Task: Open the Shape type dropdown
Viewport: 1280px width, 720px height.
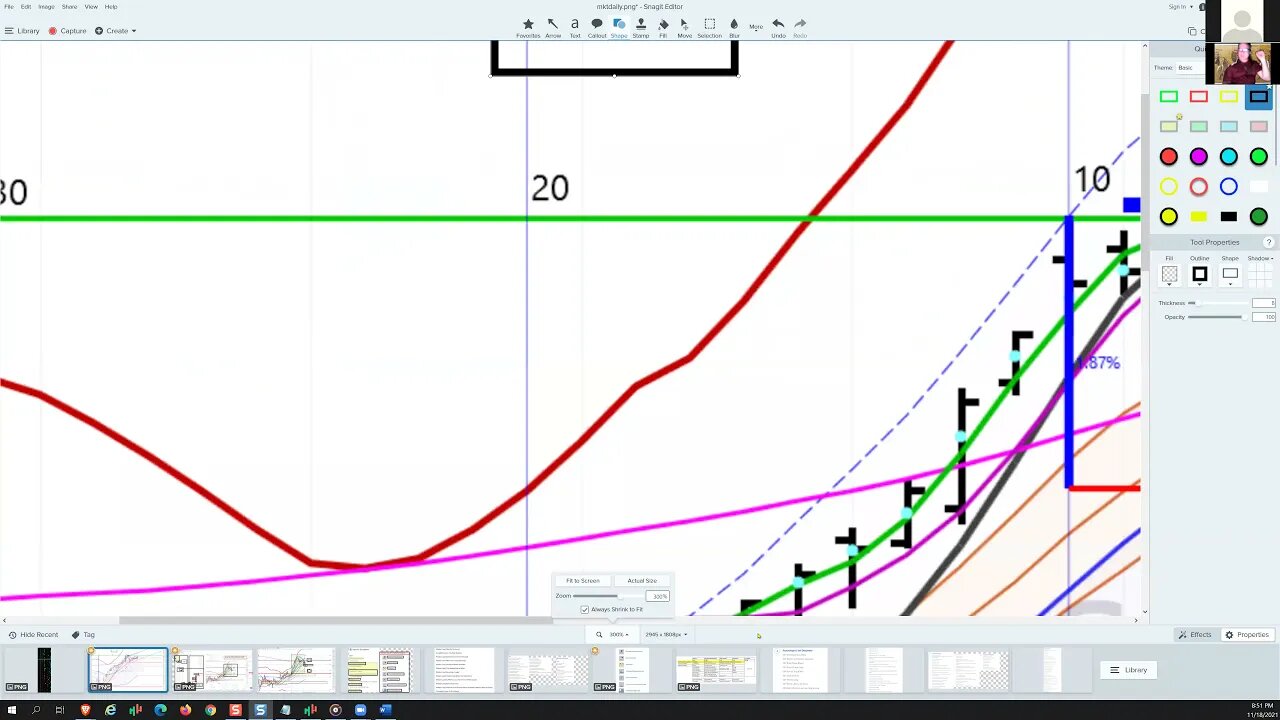Action: [1230, 275]
